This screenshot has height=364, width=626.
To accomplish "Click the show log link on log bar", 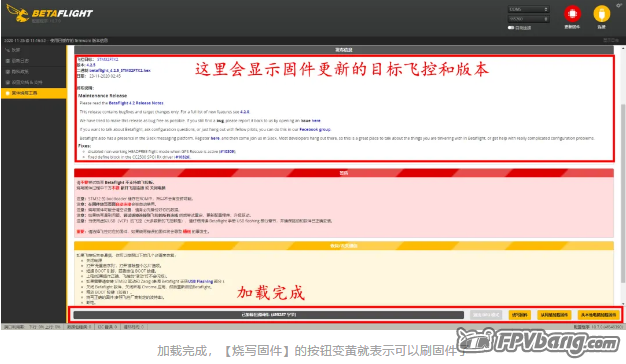I will pyautogui.click(x=611, y=40).
